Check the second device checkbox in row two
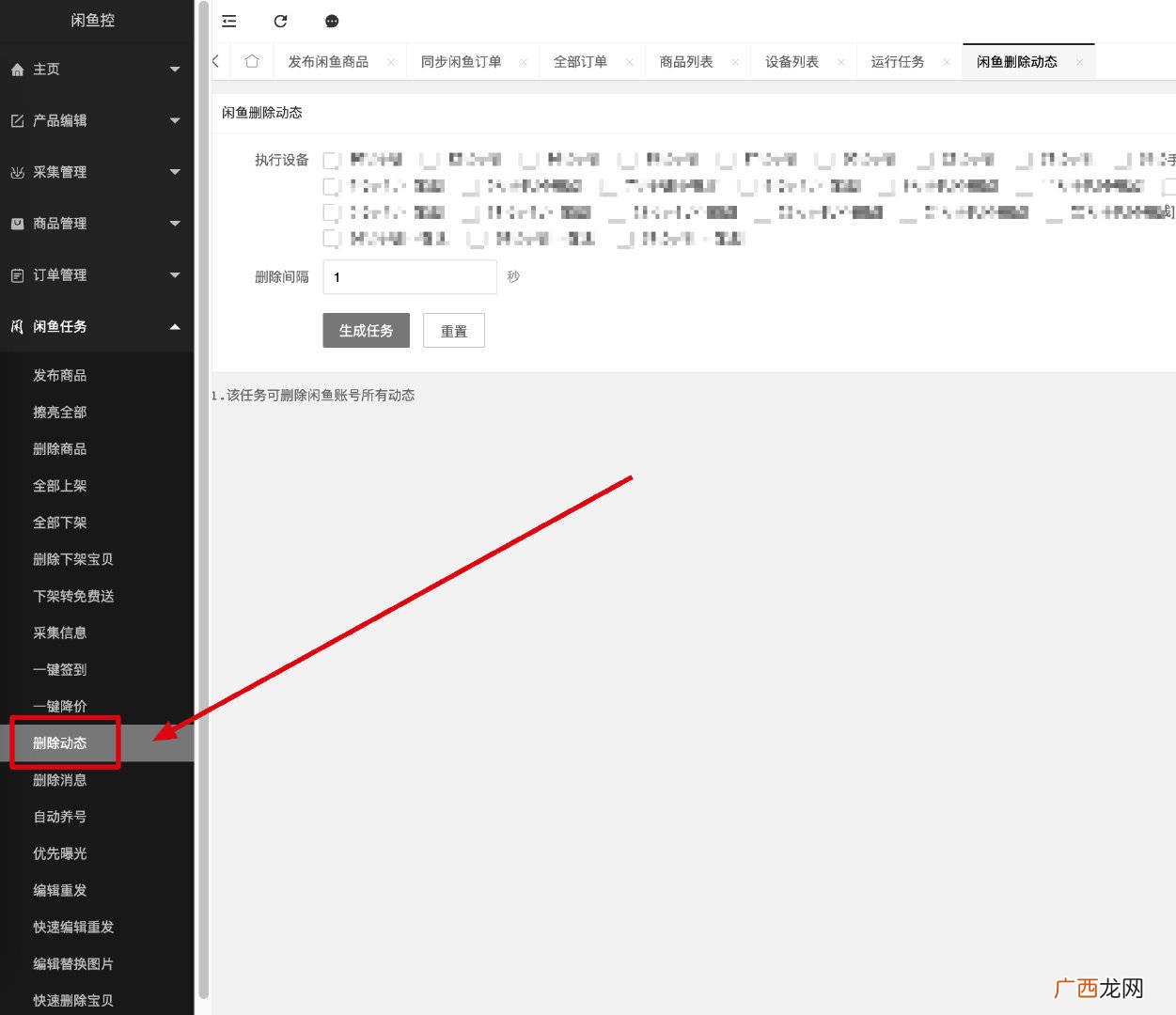This screenshot has width=1176, height=1015. [x=470, y=186]
